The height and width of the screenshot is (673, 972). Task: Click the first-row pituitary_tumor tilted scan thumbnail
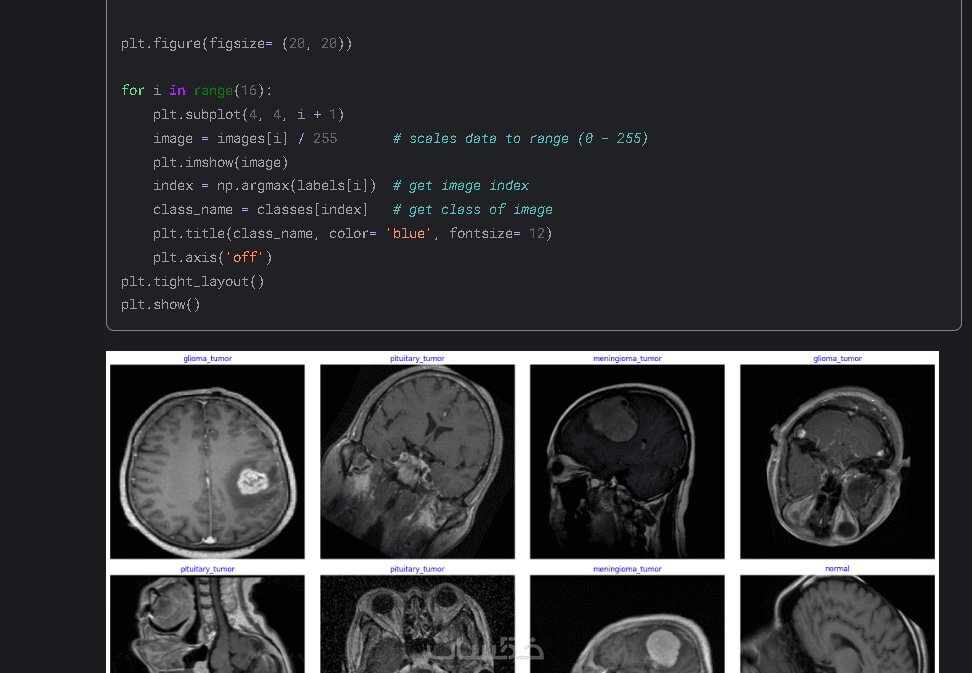[x=417, y=462]
